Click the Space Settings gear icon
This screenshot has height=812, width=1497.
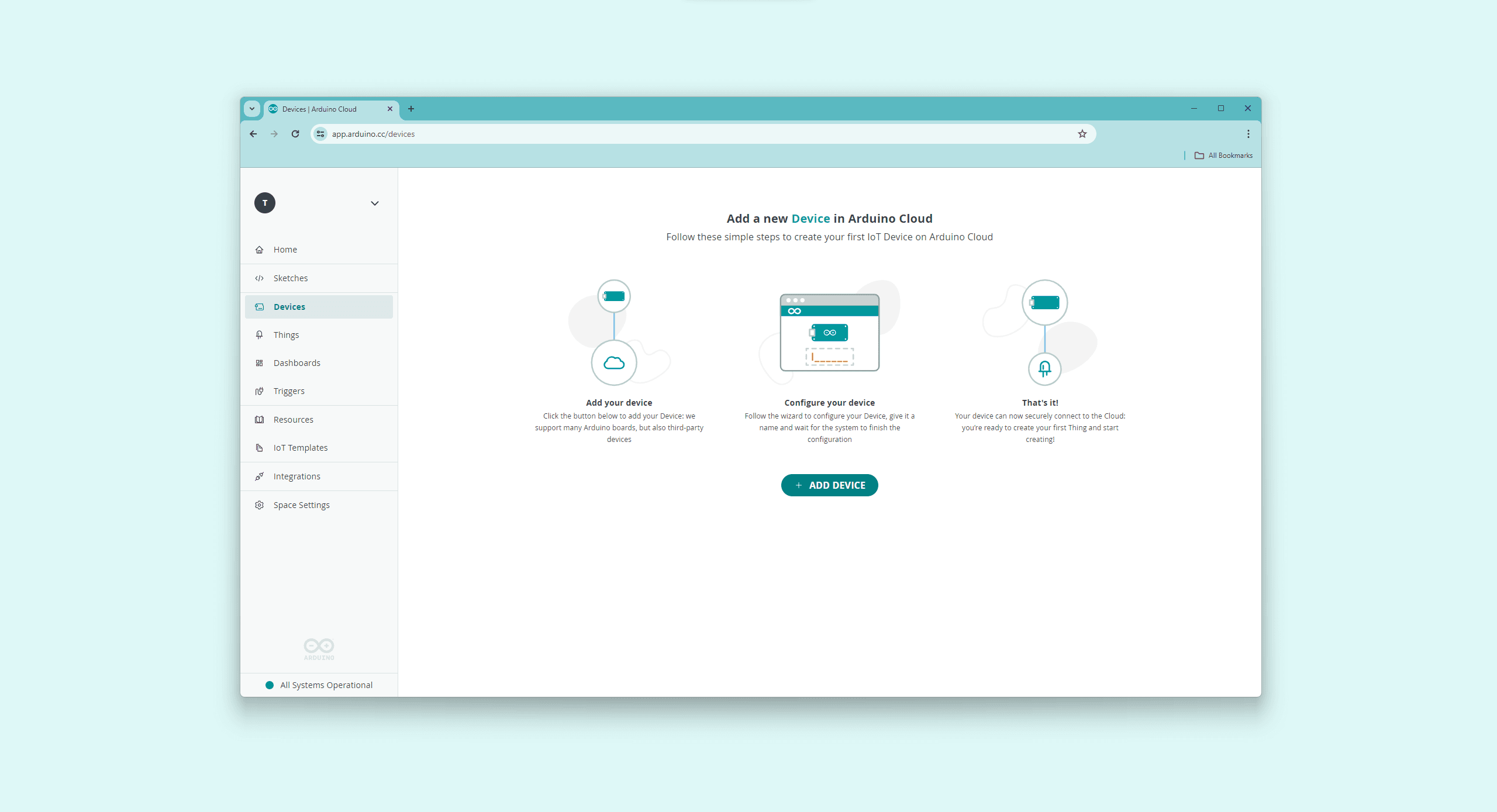tap(259, 505)
